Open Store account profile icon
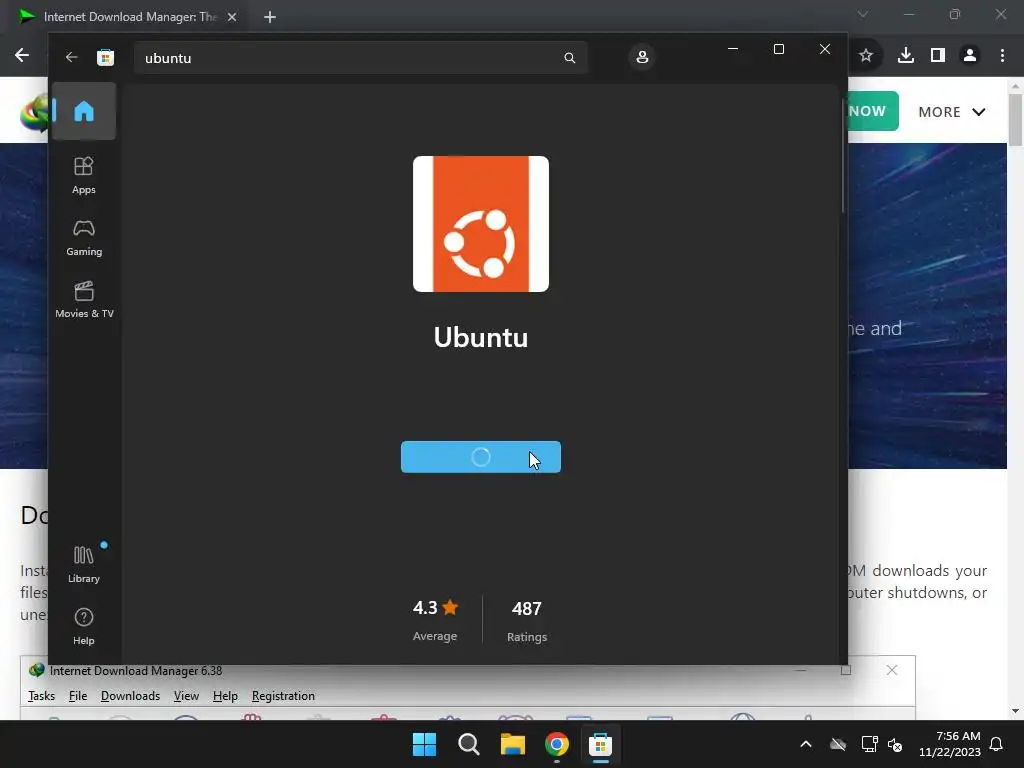The height and width of the screenshot is (768, 1024). pos(642,57)
